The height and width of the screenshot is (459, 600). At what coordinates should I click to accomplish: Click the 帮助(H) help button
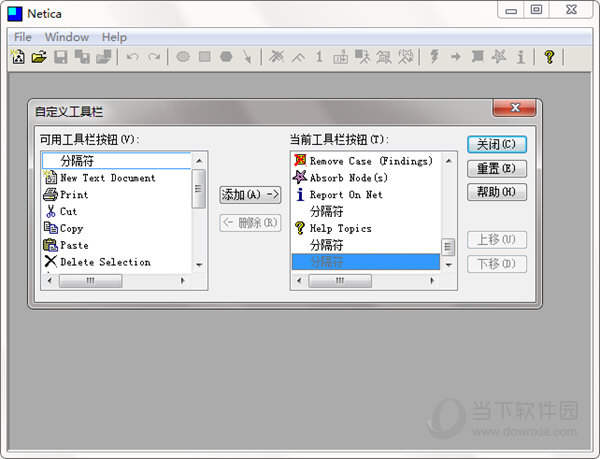pos(497,192)
